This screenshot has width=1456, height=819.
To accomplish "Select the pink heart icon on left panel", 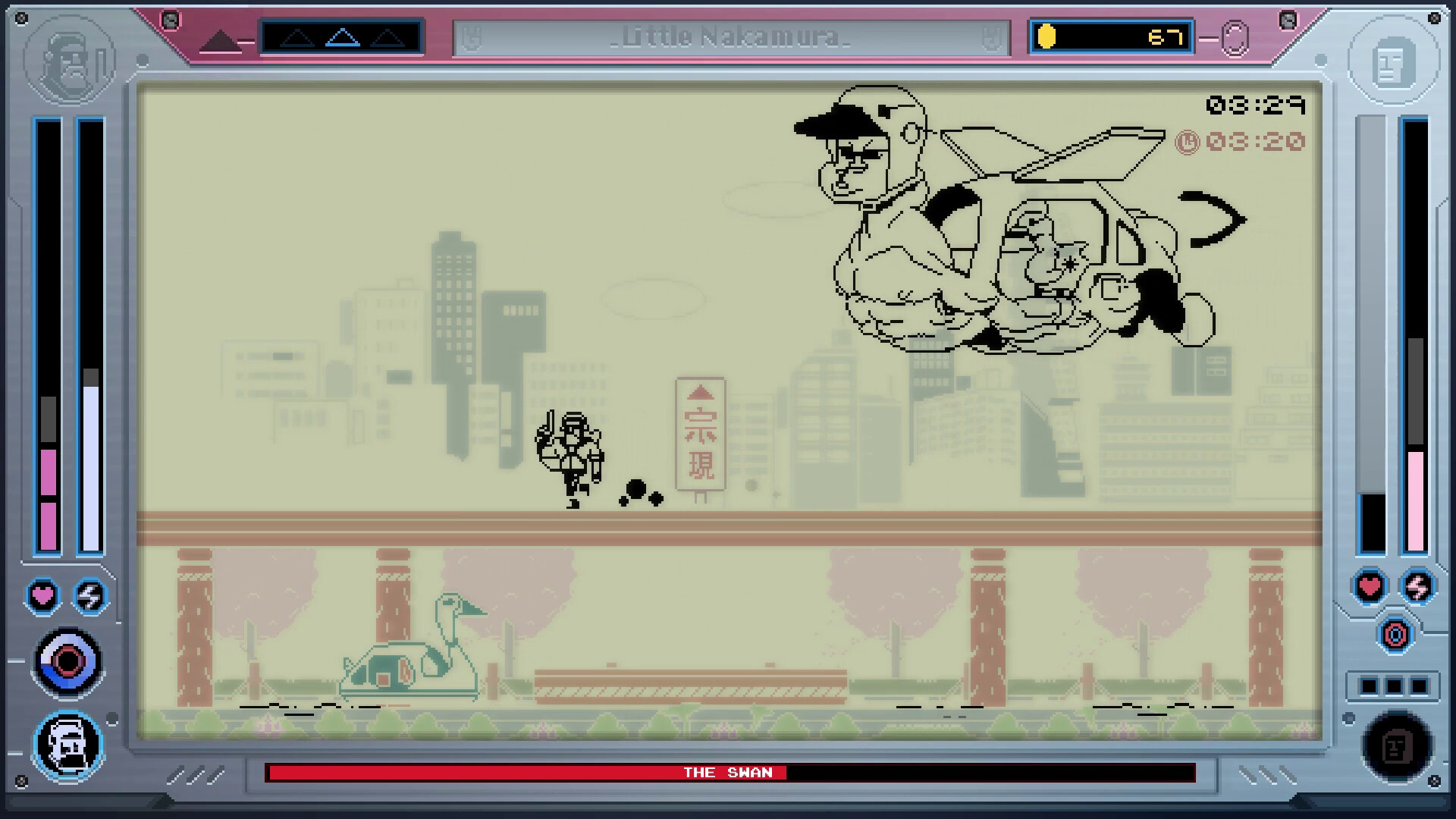I will (43, 596).
